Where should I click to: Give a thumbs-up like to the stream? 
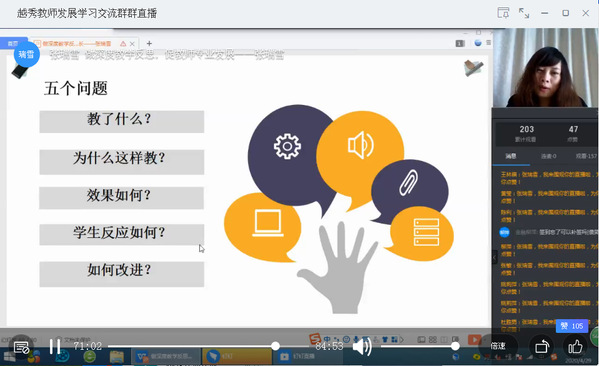pyautogui.click(x=575, y=347)
